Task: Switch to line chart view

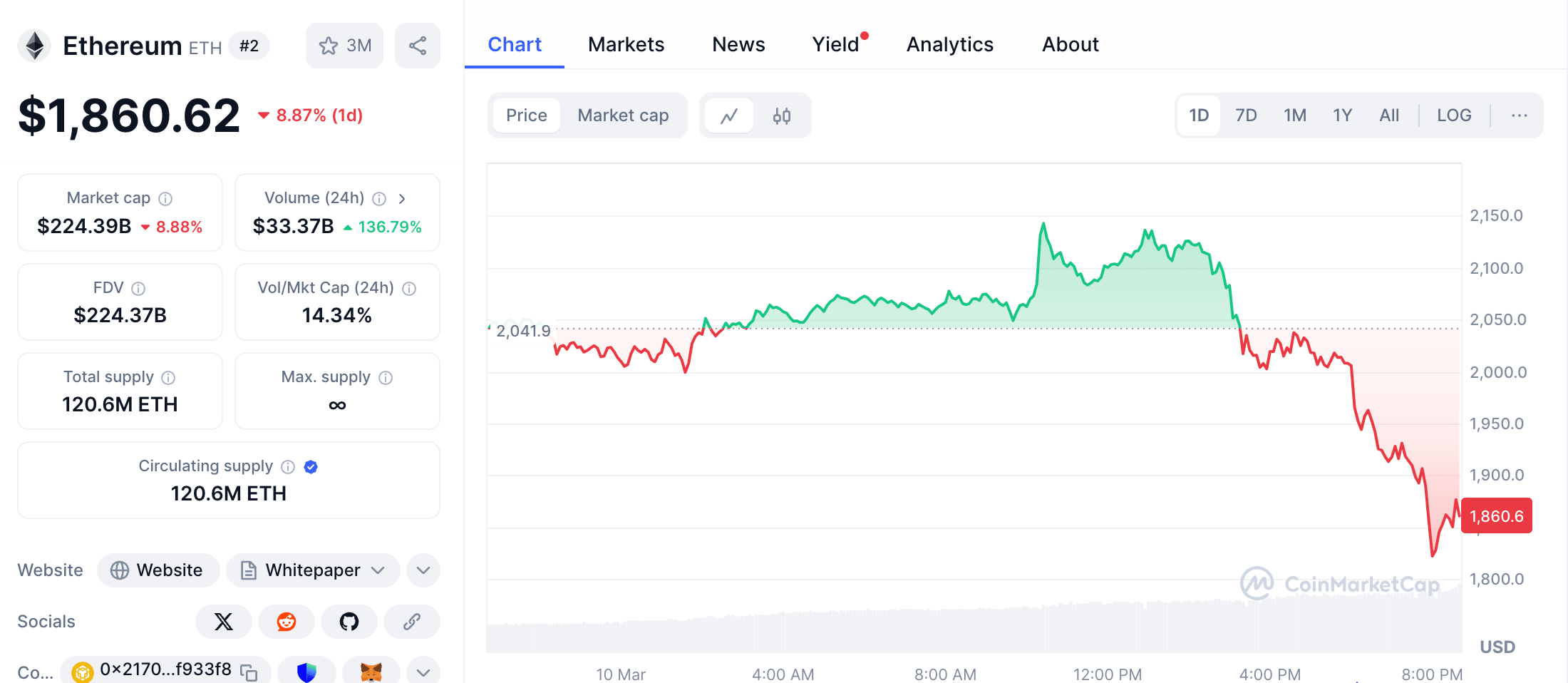Action: pyautogui.click(x=728, y=115)
